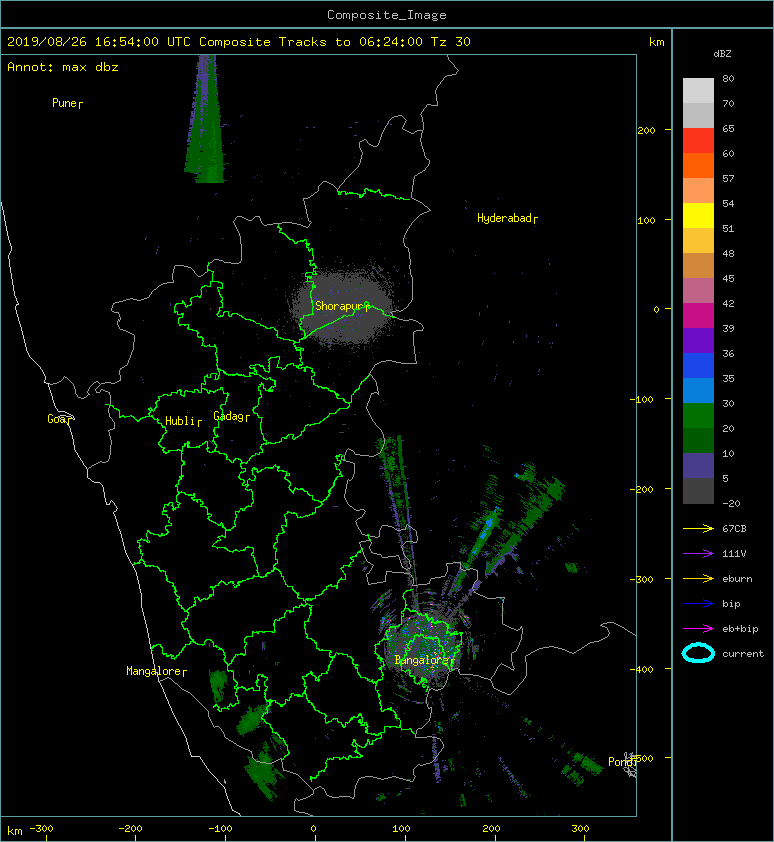Click the dBZ legend heading
This screenshot has width=774, height=842.
click(722, 54)
